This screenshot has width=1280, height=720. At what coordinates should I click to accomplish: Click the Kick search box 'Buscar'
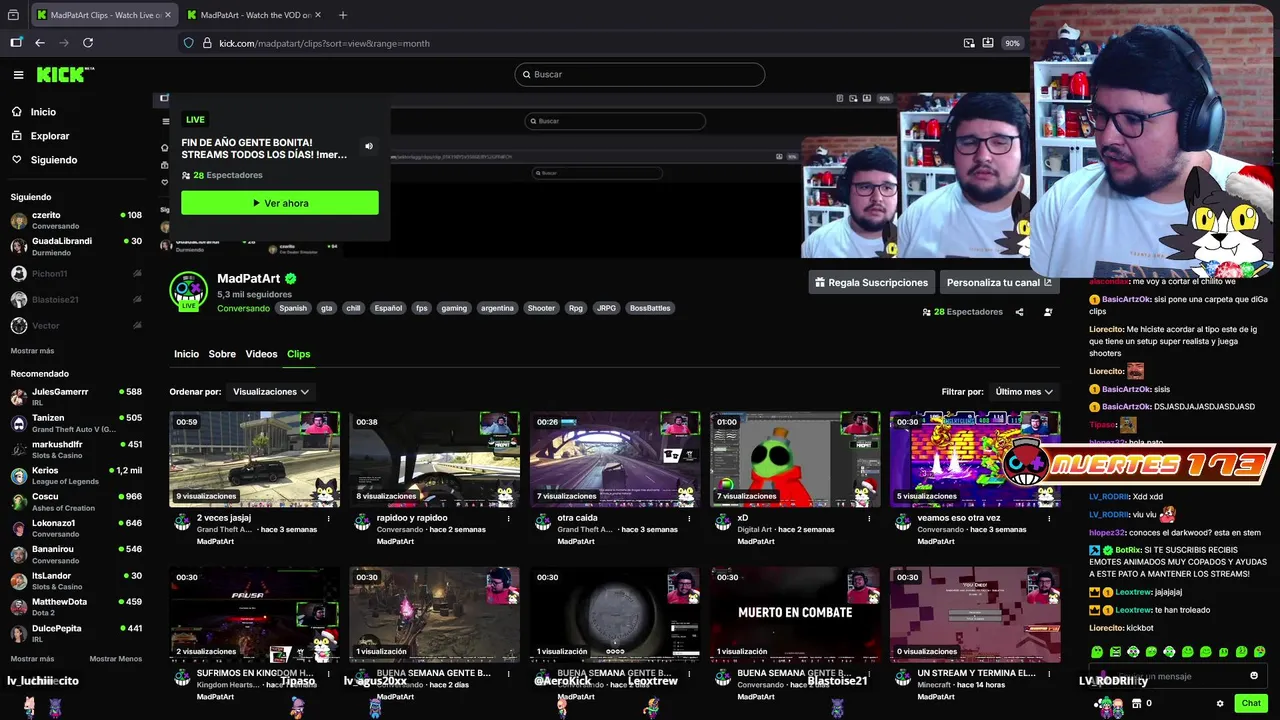tap(640, 74)
